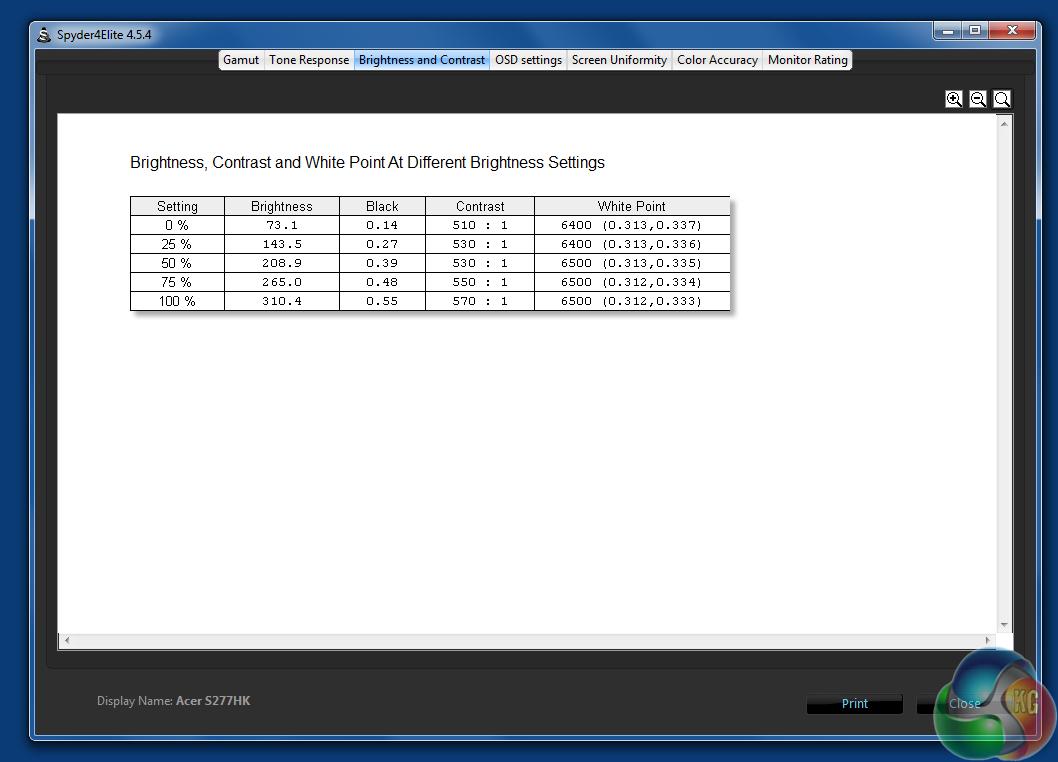Click brightness value 310.4
The height and width of the screenshot is (762, 1058).
[x=282, y=301]
